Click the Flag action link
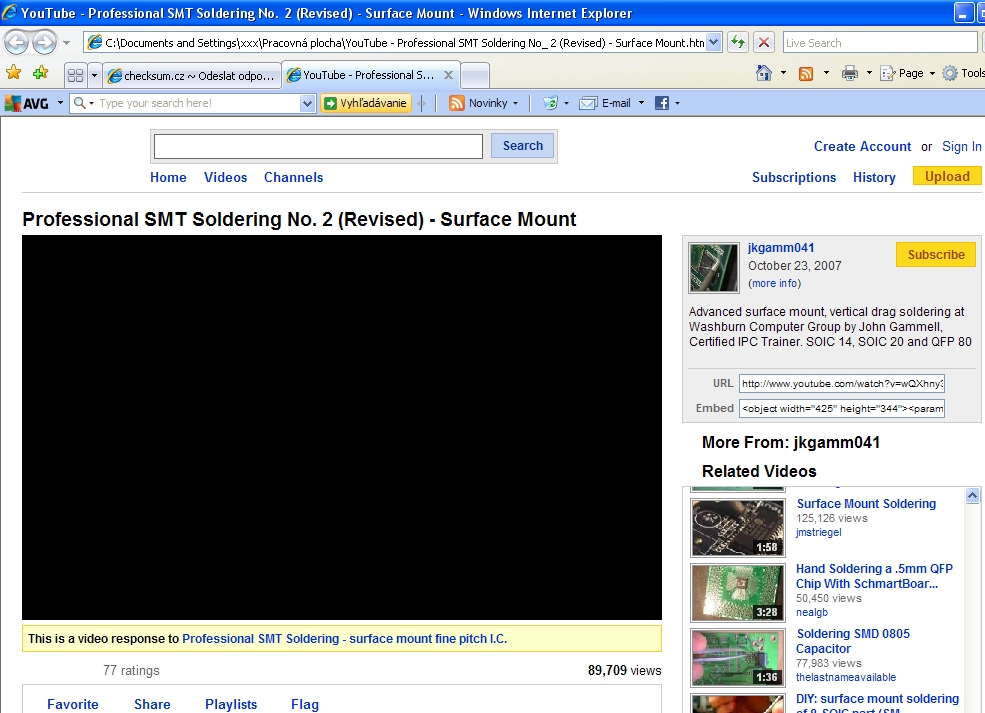 pyautogui.click(x=305, y=704)
